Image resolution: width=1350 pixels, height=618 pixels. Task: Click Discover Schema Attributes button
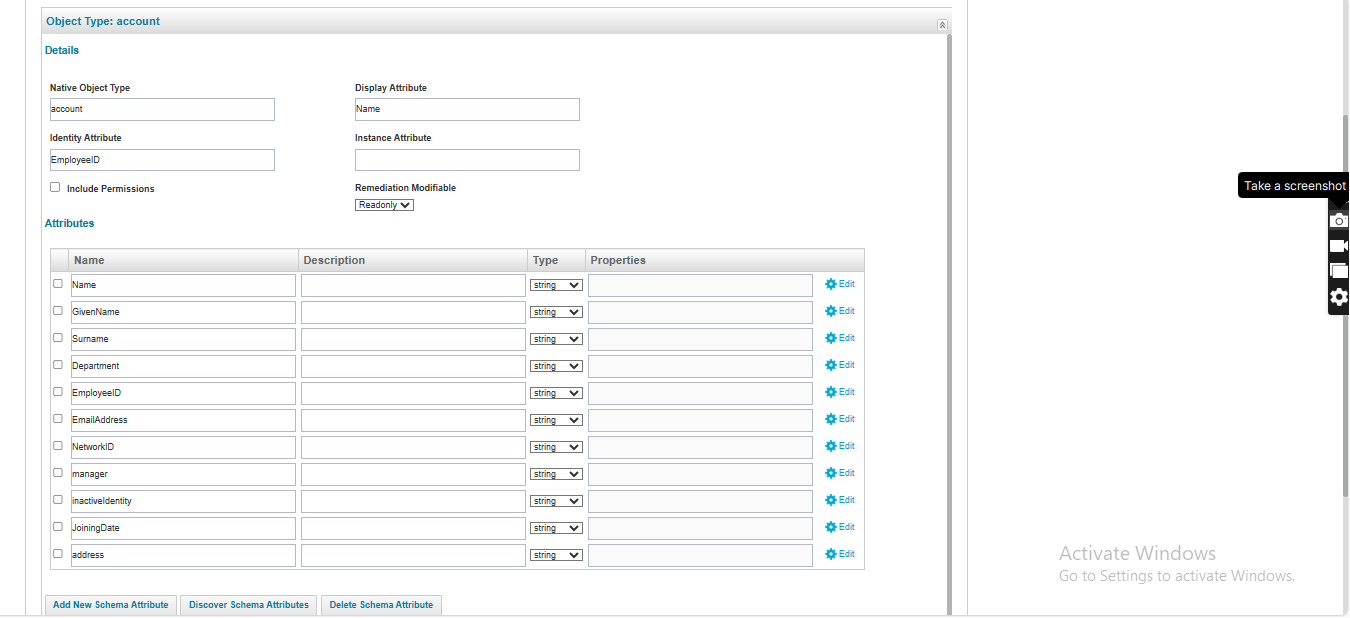pyautogui.click(x=249, y=605)
